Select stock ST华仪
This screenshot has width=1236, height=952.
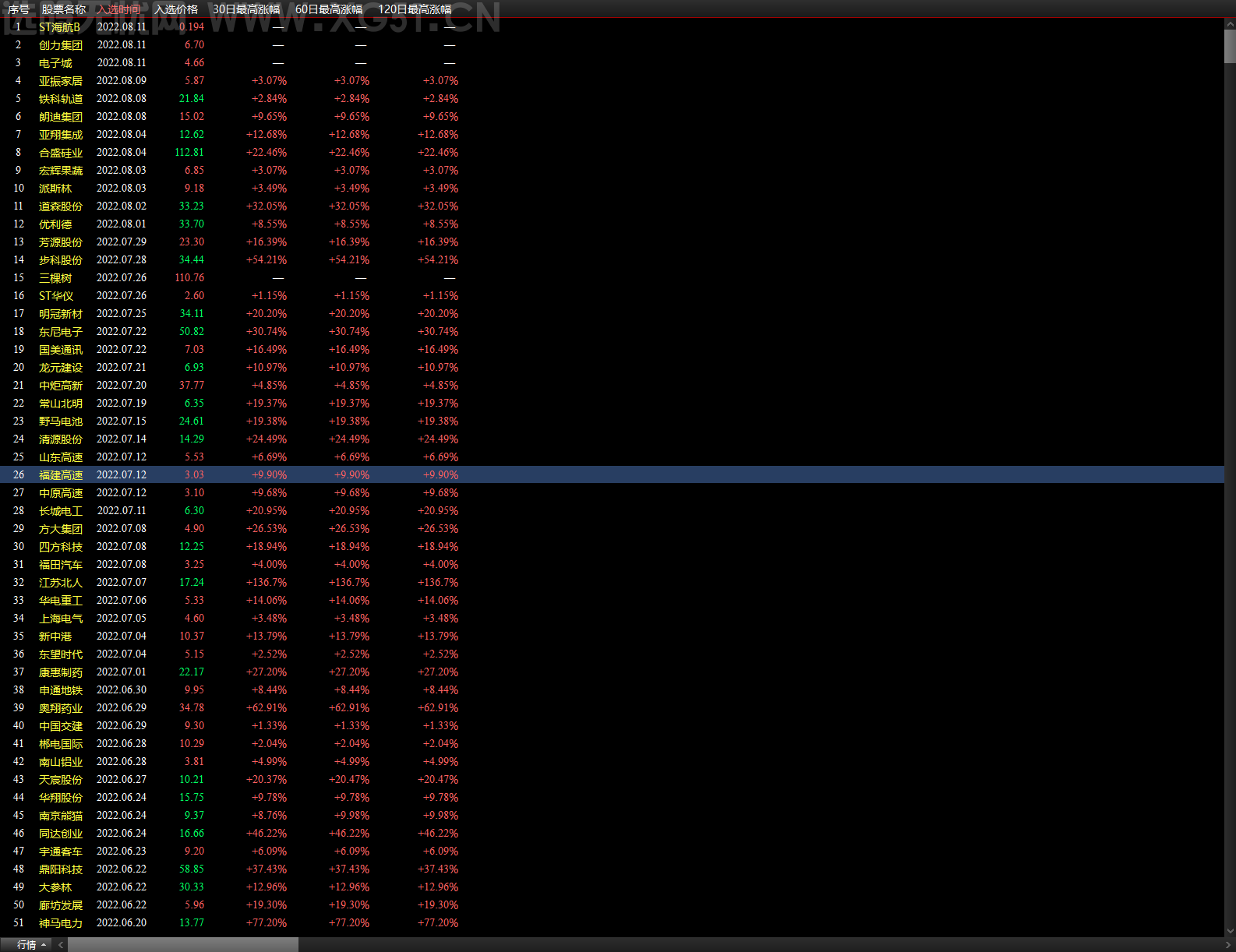[x=56, y=296]
